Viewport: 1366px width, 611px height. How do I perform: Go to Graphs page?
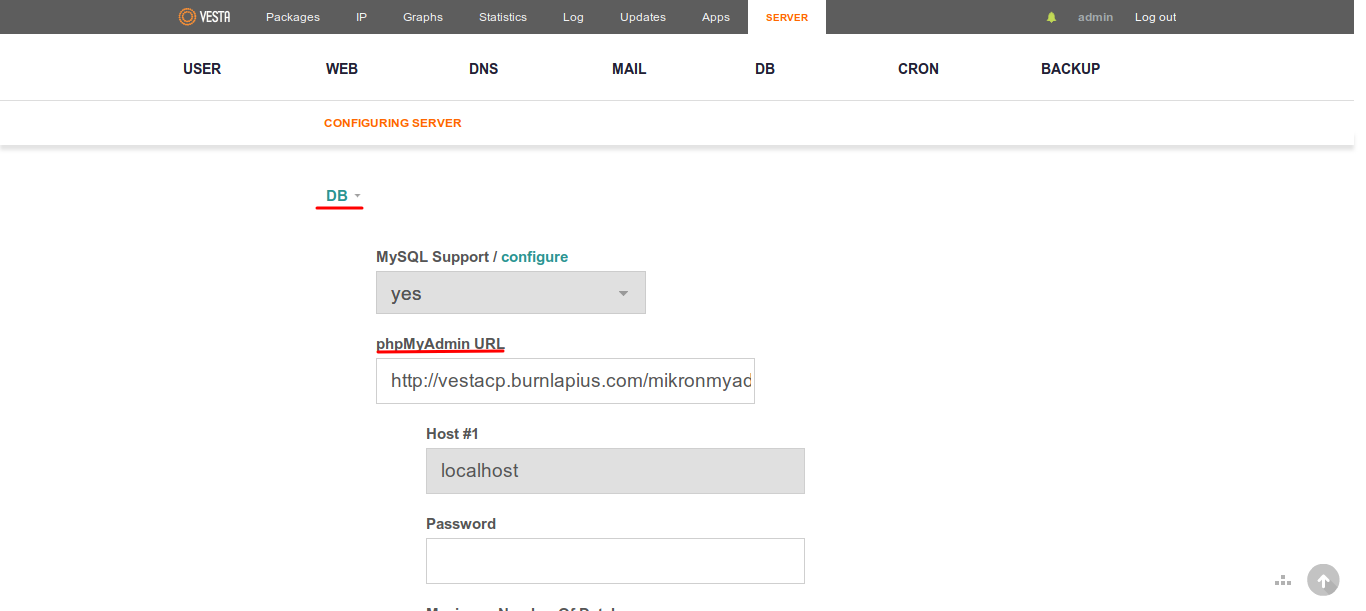coord(423,17)
